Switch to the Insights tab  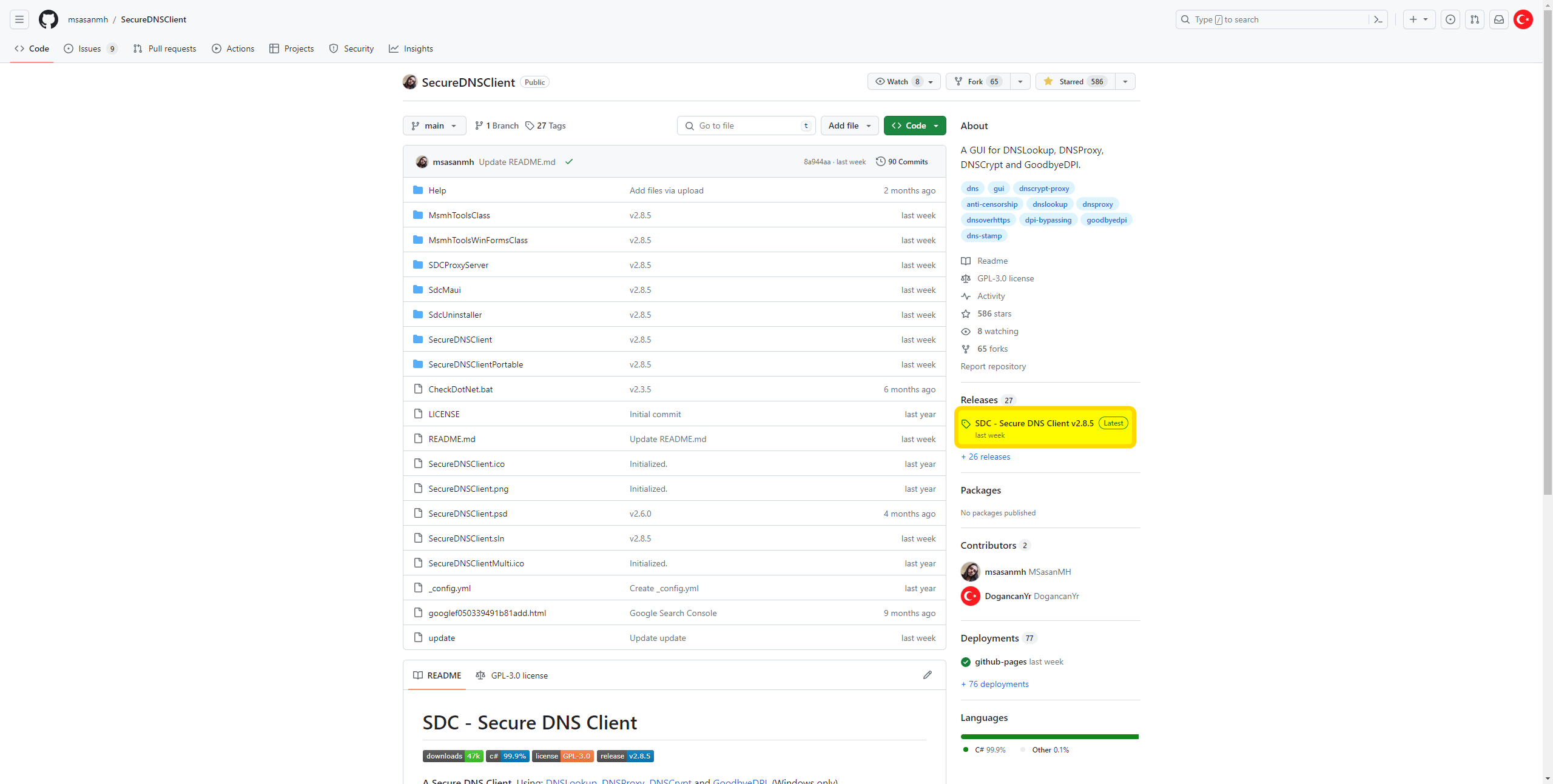pos(411,49)
